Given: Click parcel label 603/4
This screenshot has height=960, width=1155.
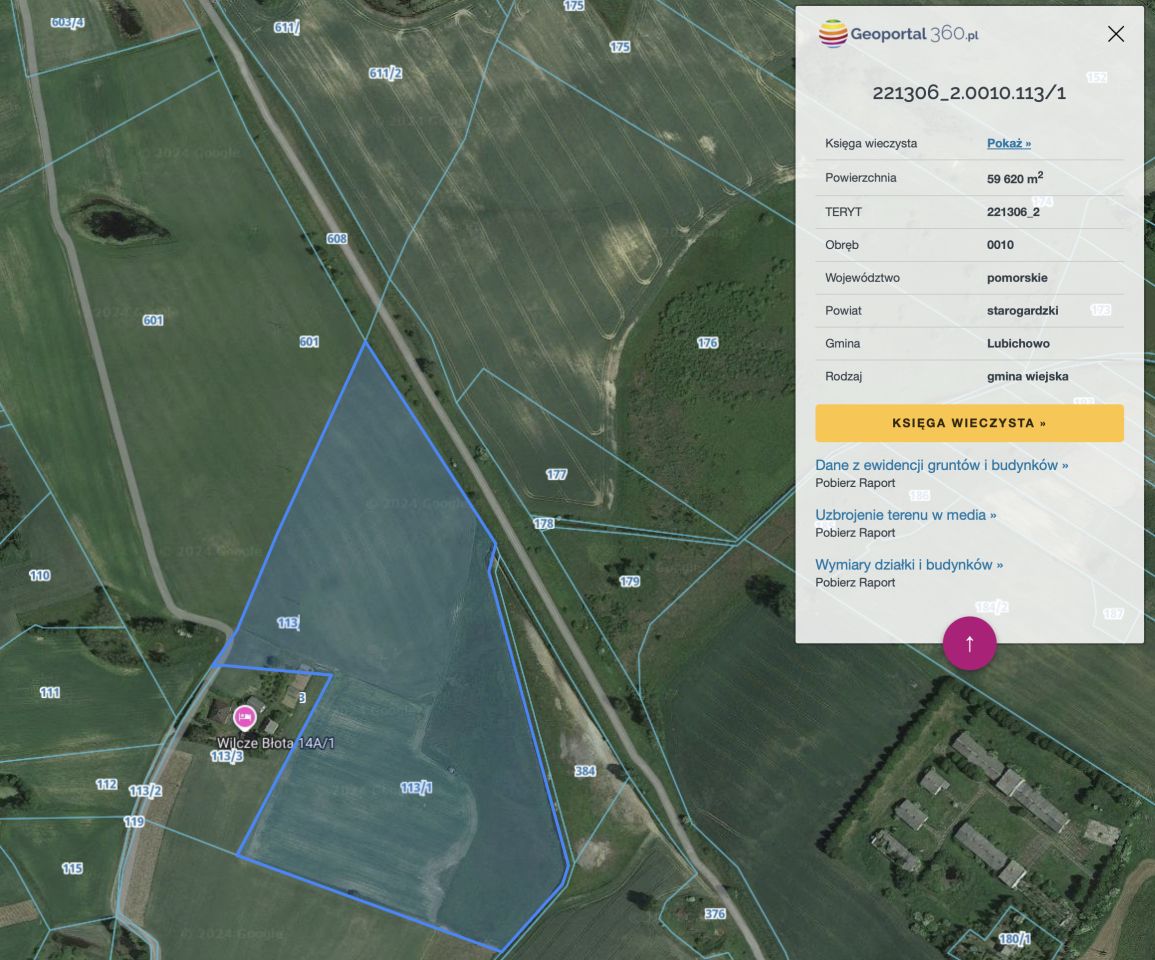Looking at the screenshot, I should tap(67, 22).
